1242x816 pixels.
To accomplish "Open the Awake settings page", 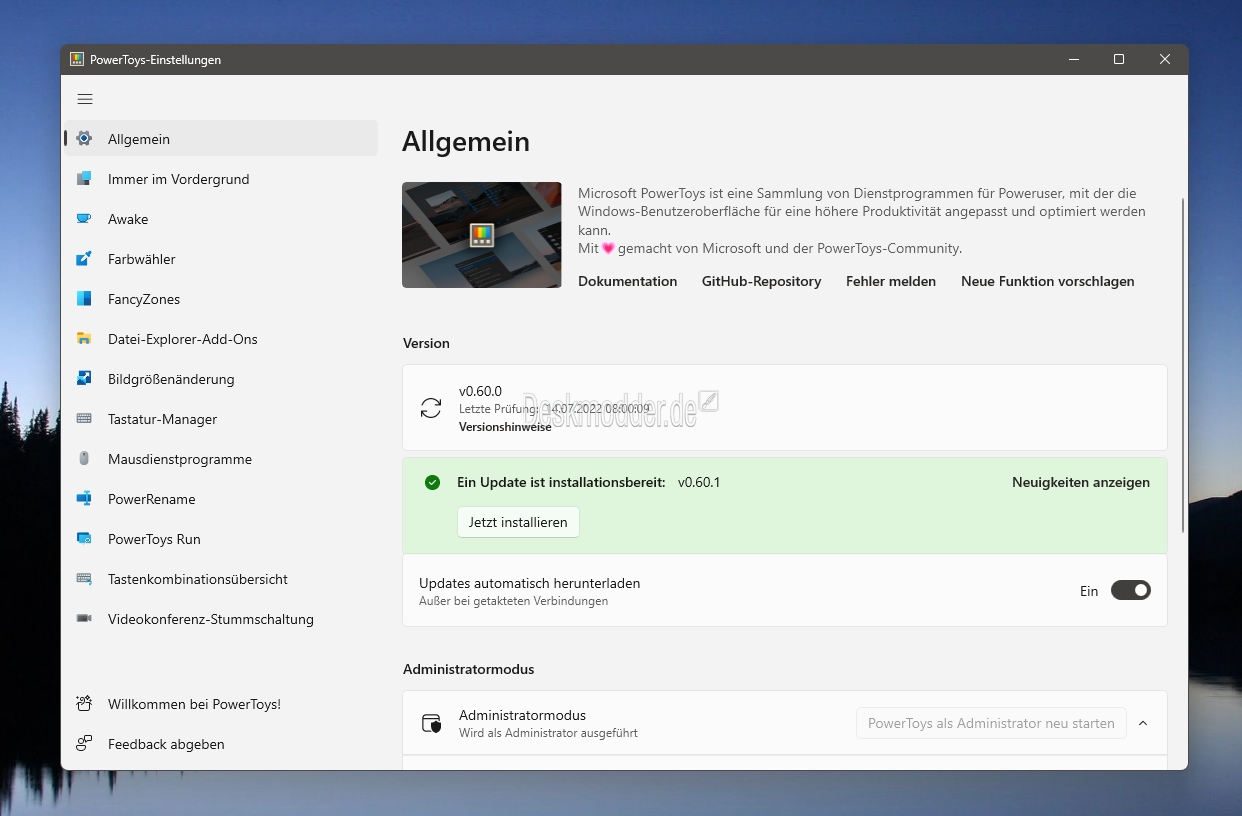I will [221, 219].
